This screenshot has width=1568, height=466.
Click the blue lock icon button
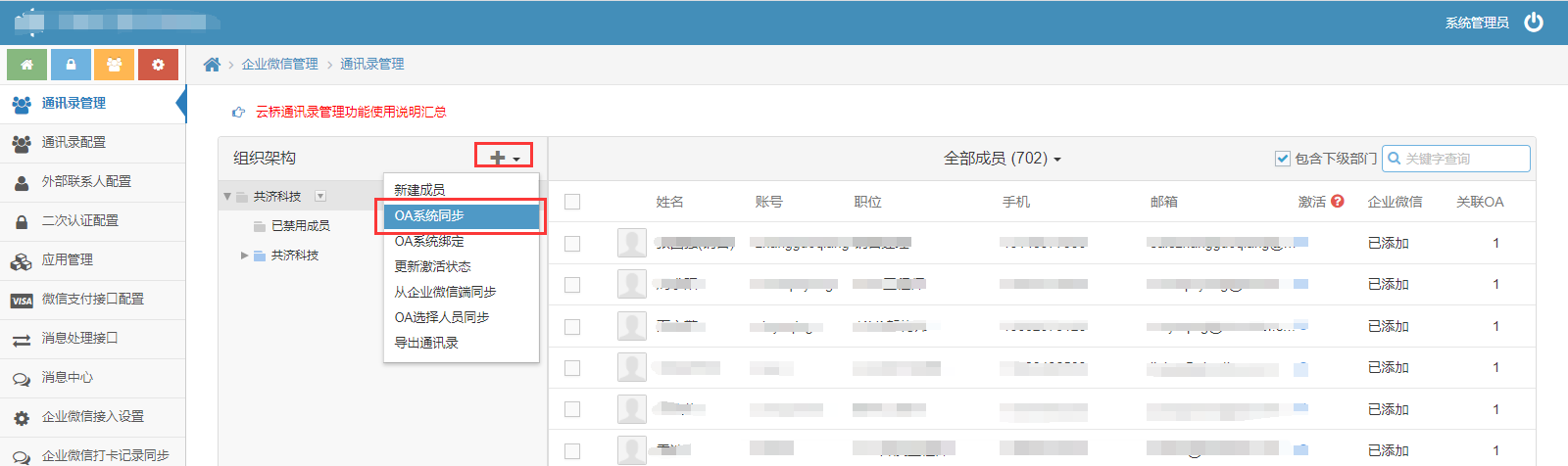tap(71, 65)
